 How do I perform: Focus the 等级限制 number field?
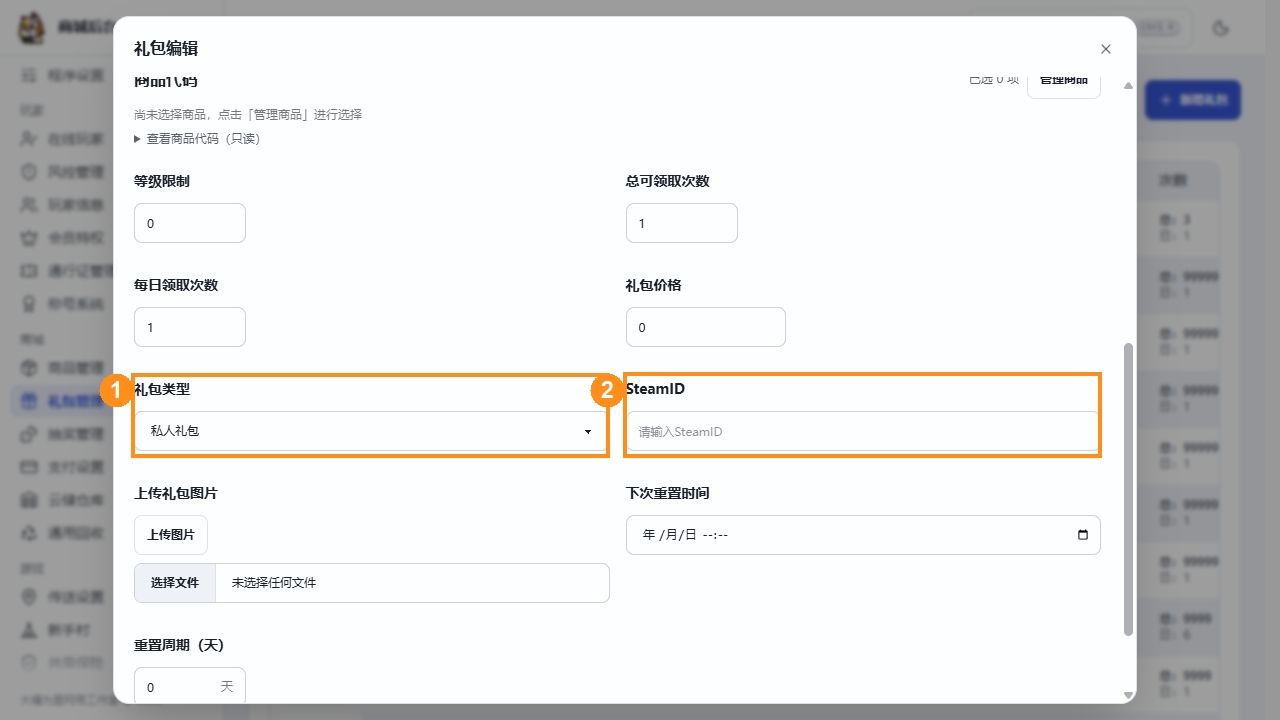190,223
